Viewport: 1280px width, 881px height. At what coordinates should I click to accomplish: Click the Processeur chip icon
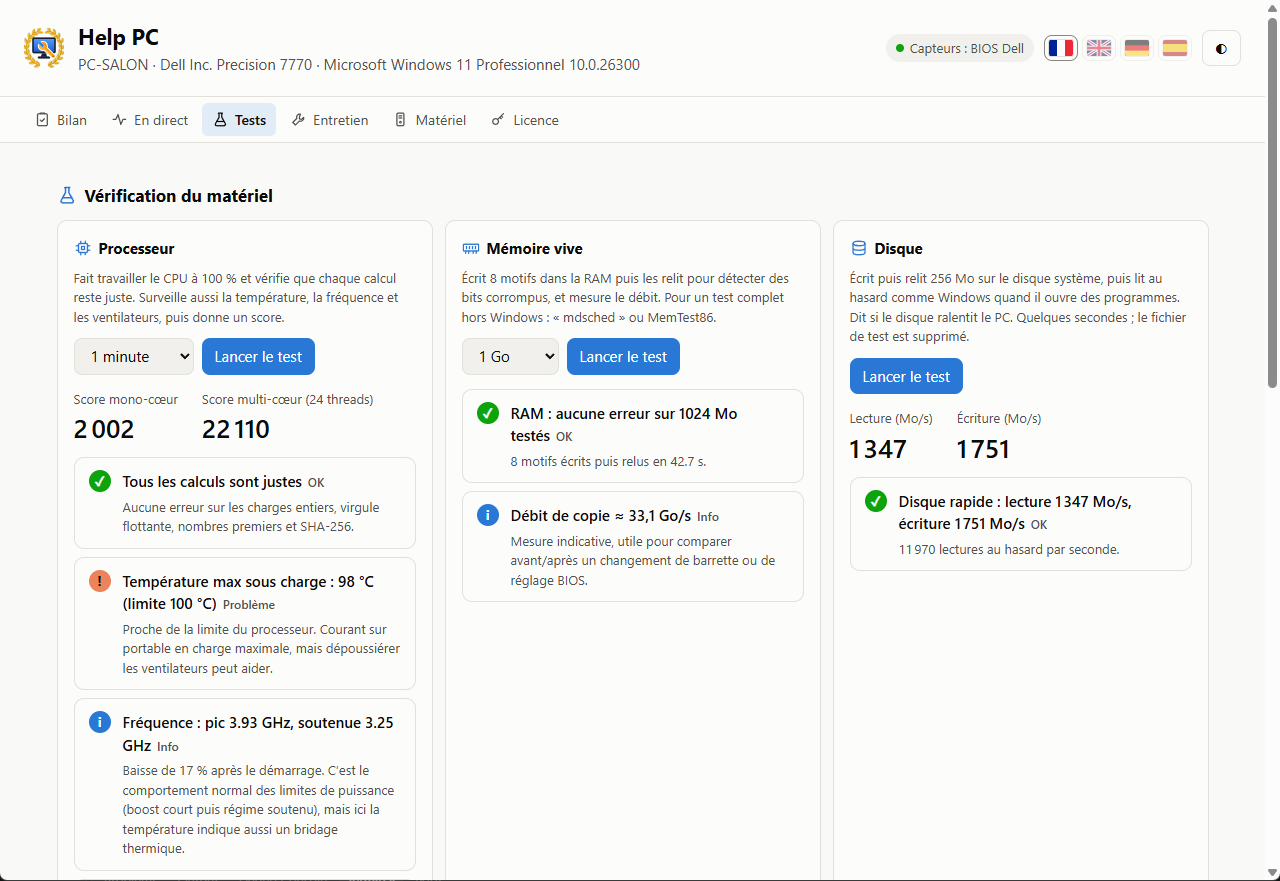point(83,249)
